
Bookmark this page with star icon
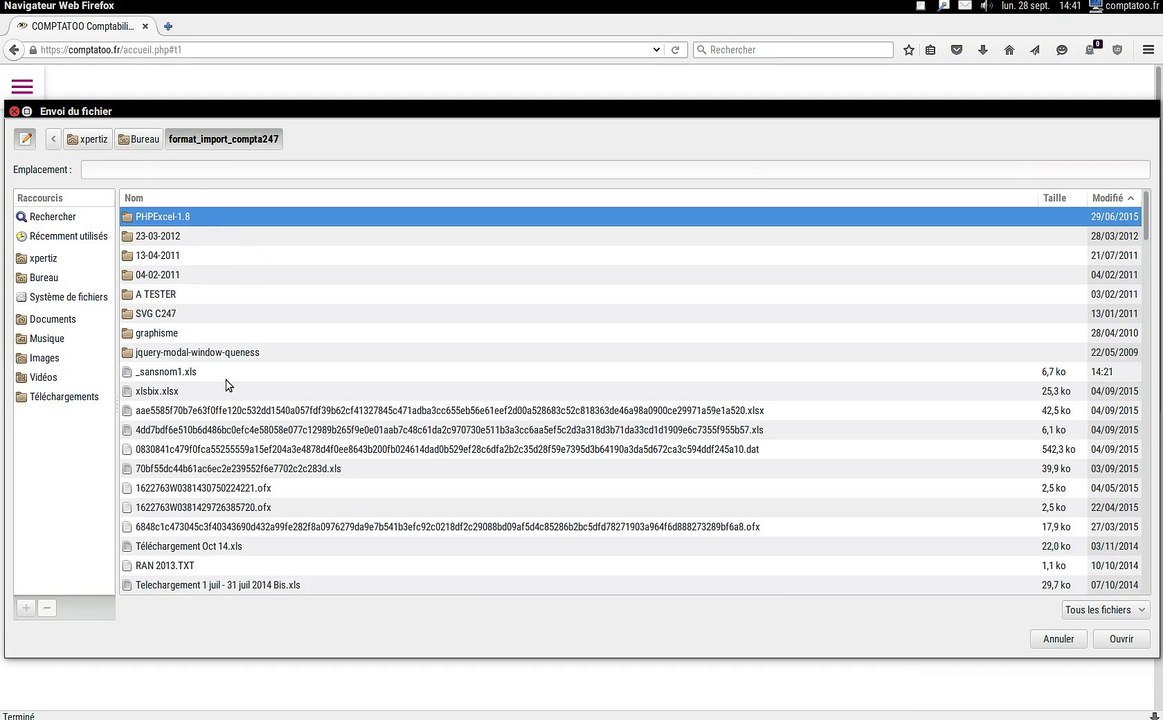pyautogui.click(x=909, y=50)
